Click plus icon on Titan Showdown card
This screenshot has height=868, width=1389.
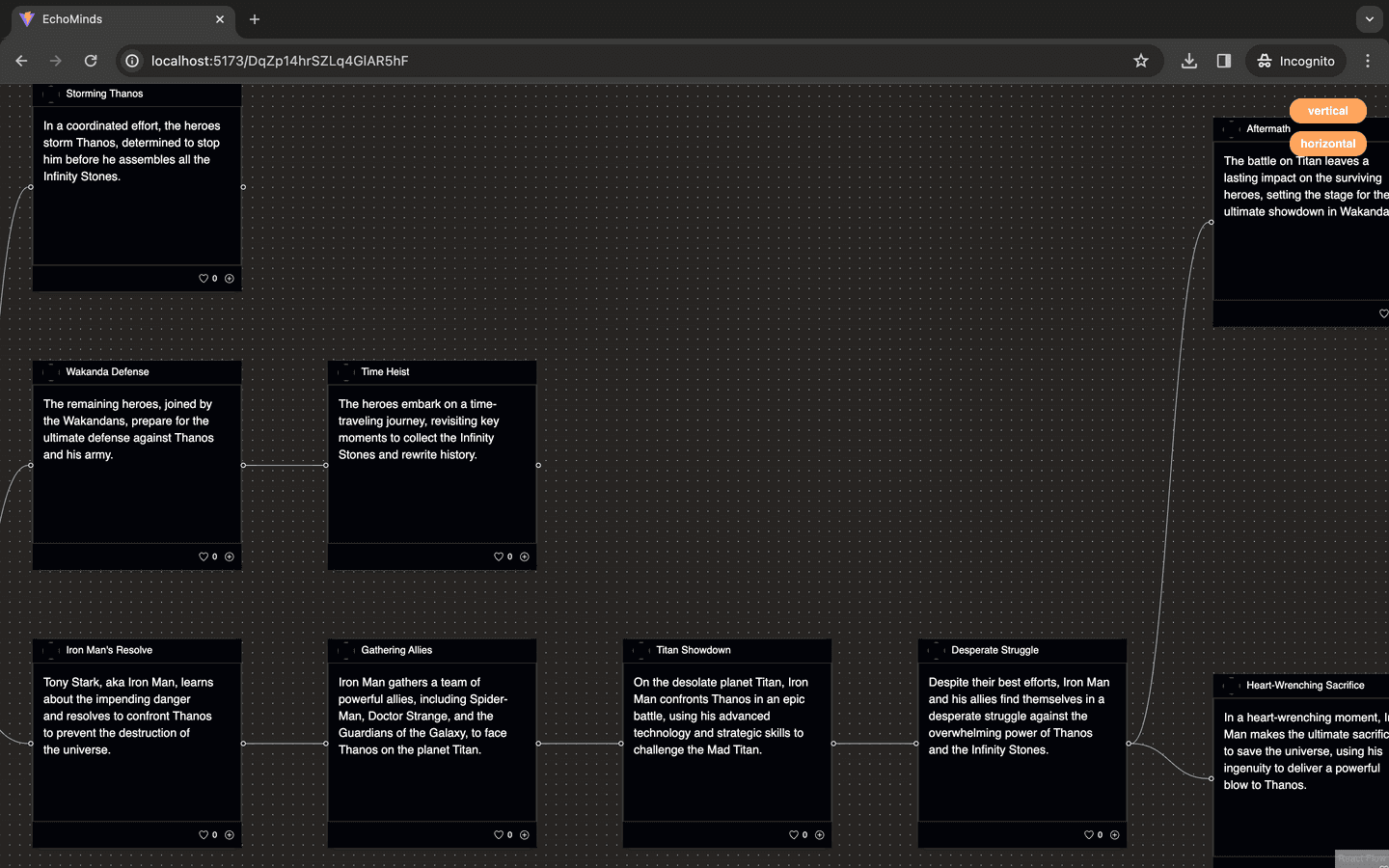[x=820, y=835]
